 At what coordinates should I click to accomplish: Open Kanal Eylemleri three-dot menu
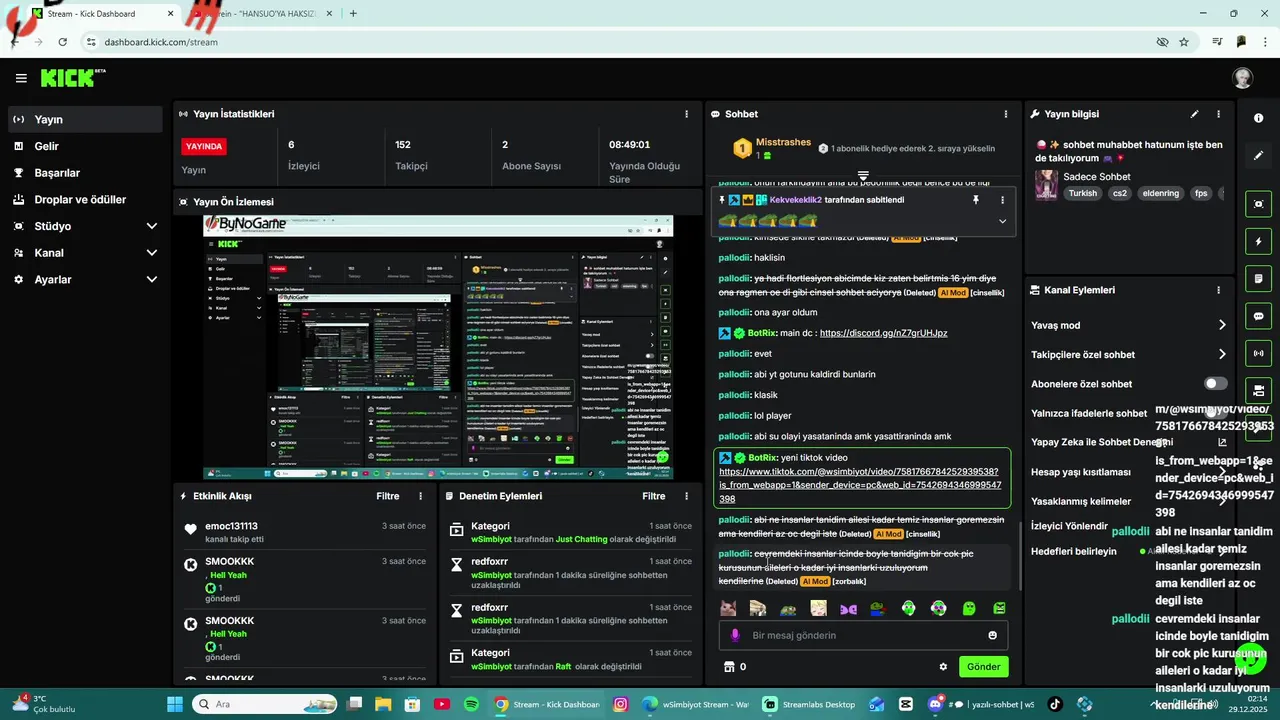pos(1218,290)
